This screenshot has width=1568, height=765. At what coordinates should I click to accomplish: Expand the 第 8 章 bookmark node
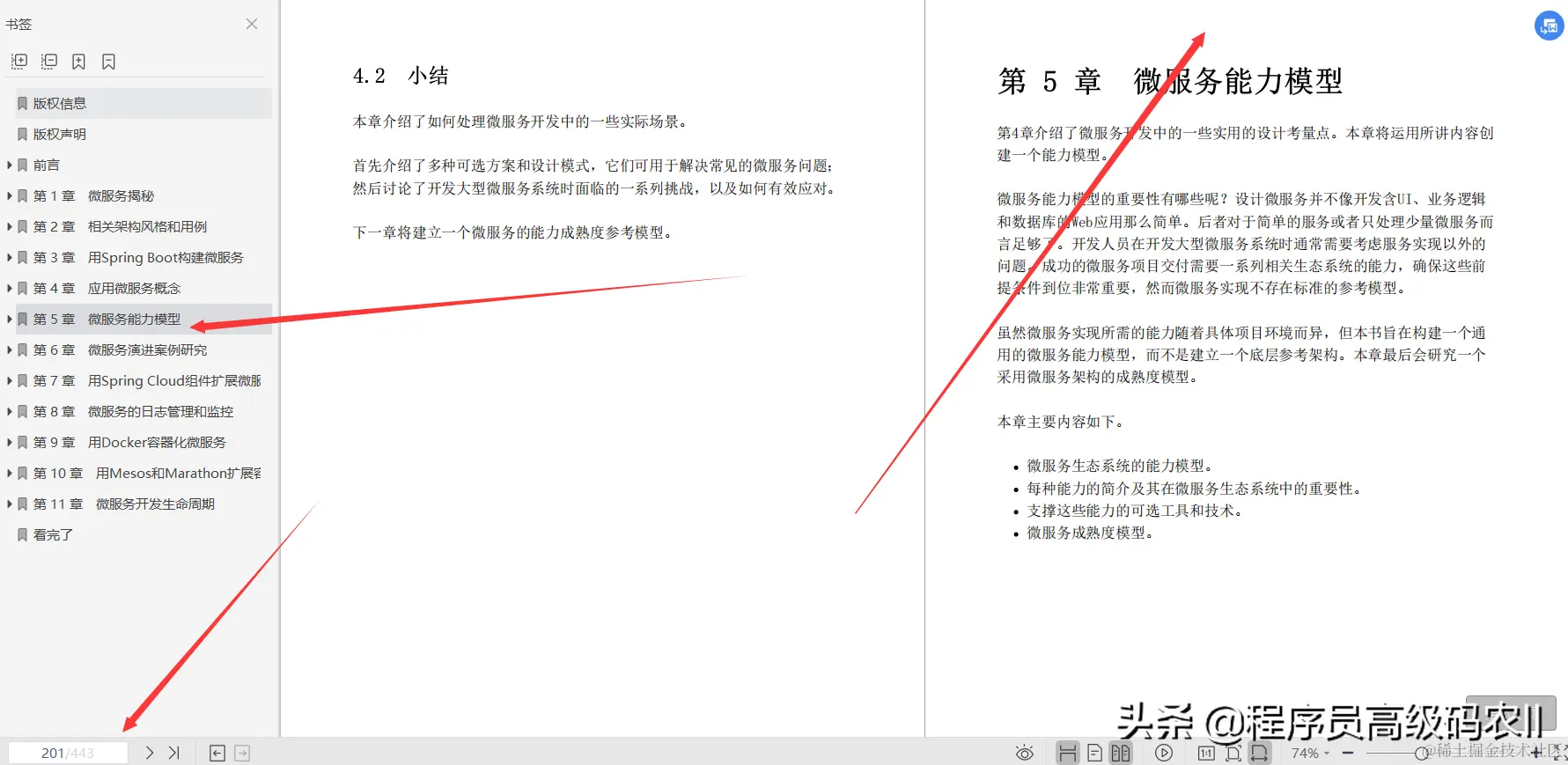tap(10, 411)
